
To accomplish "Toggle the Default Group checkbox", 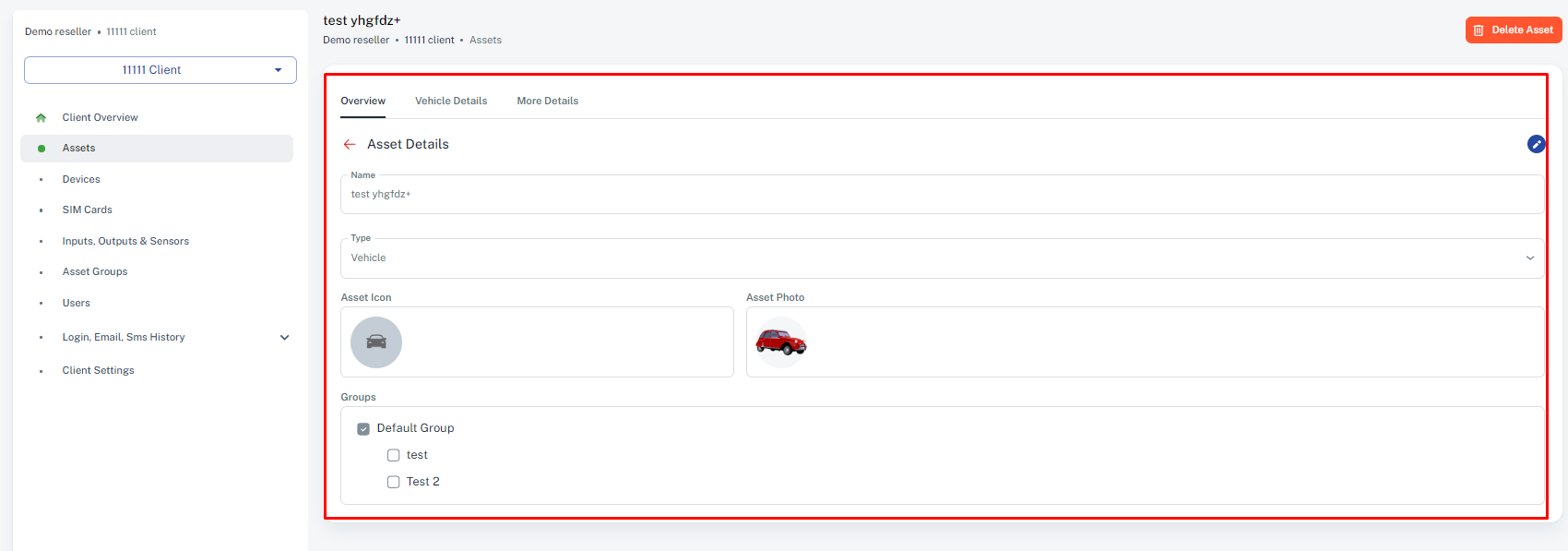I will click(363, 428).
